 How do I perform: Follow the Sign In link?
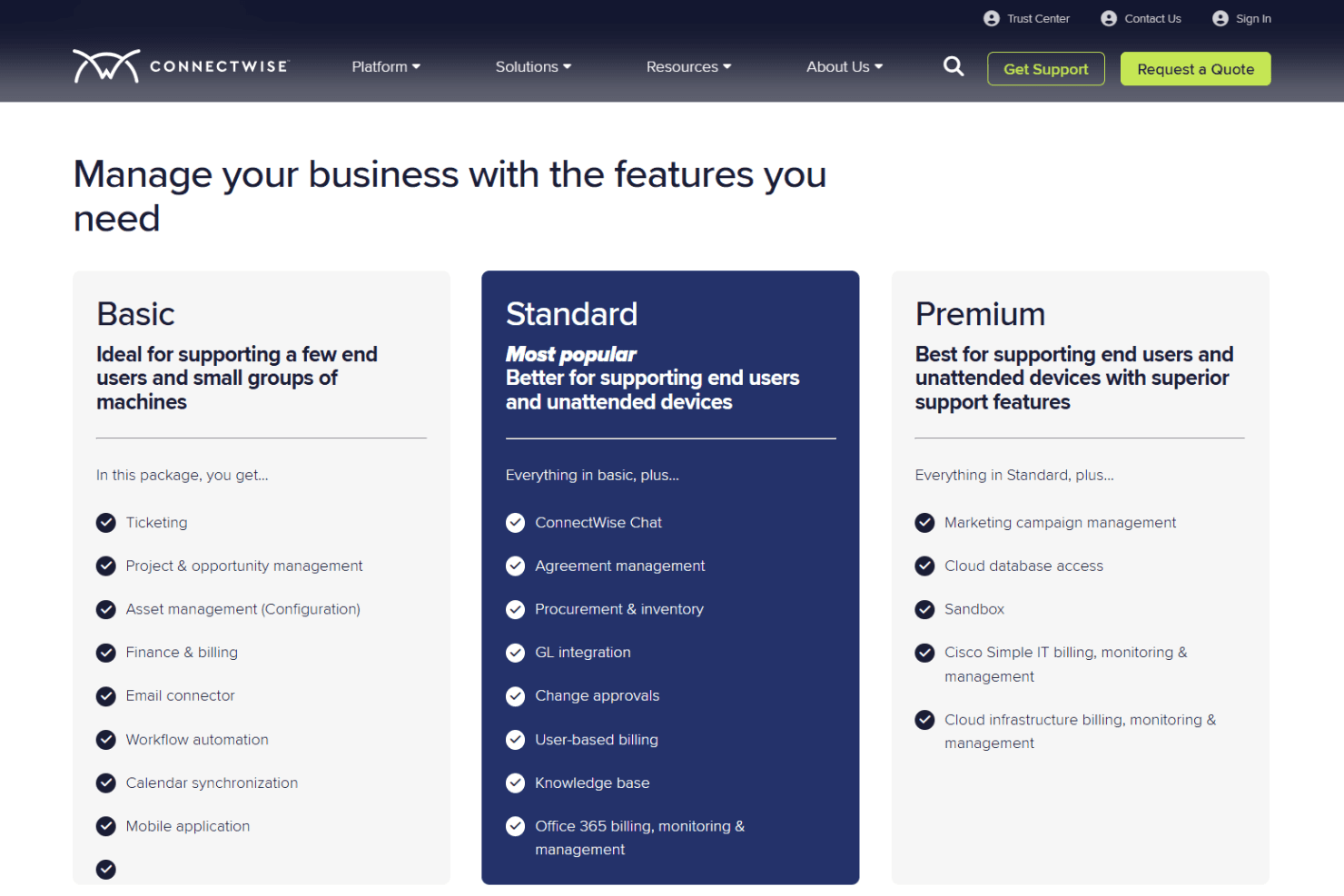[x=1253, y=19]
